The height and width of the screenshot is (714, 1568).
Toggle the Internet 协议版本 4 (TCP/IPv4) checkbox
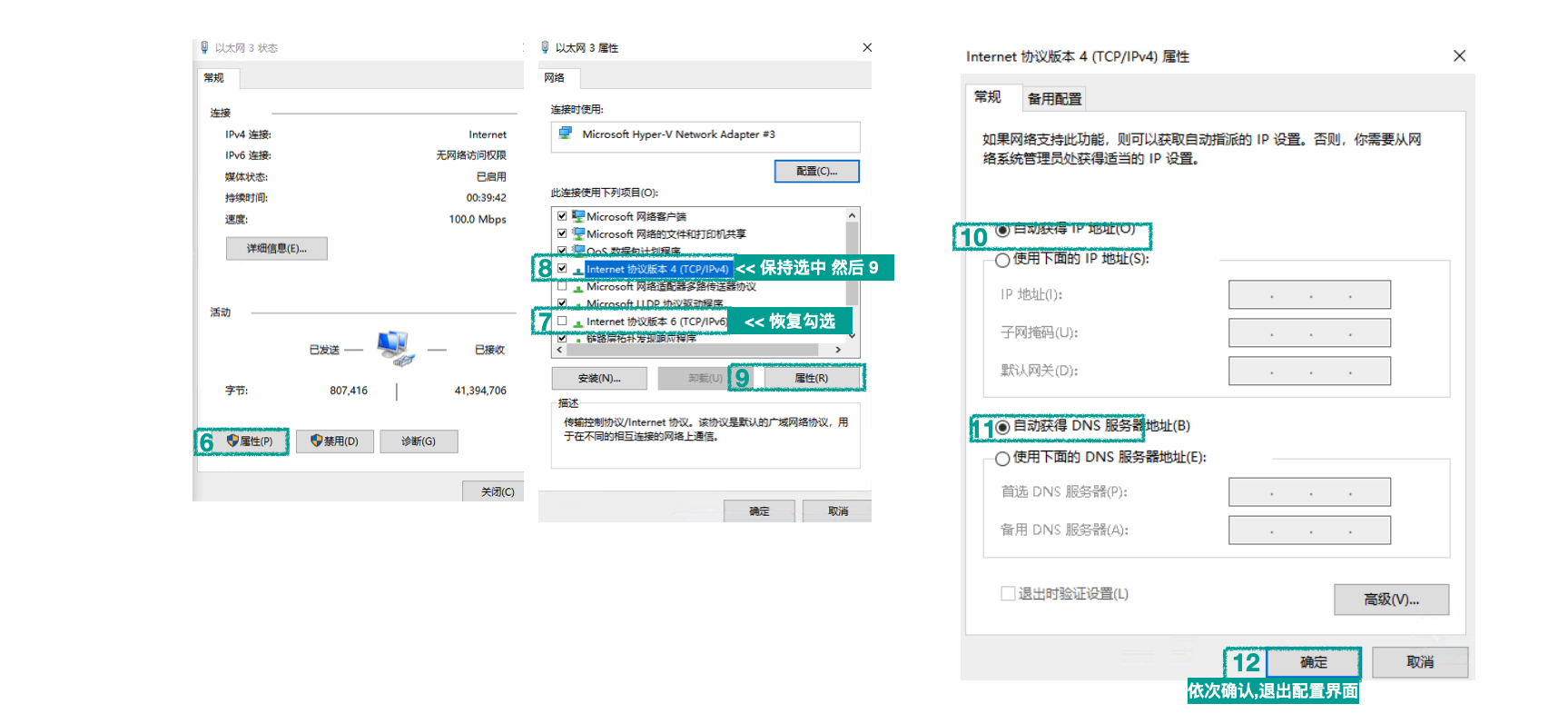[x=562, y=269]
